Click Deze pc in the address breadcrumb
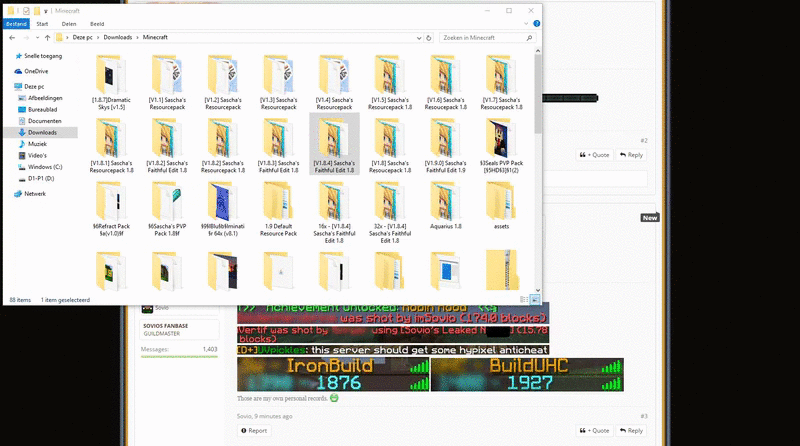 point(82,37)
